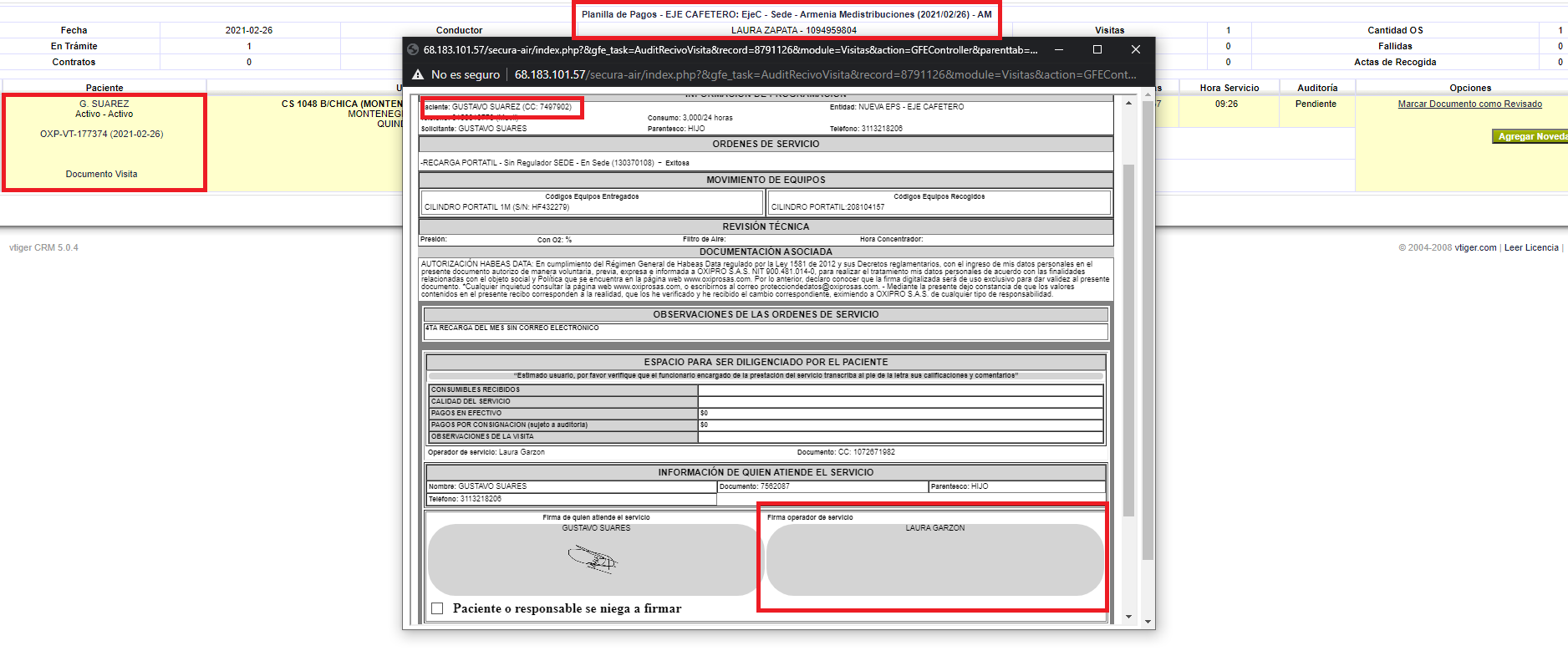1568x651 pixels.
Task: Open the 'Documento Visita' link
Action: click(102, 175)
